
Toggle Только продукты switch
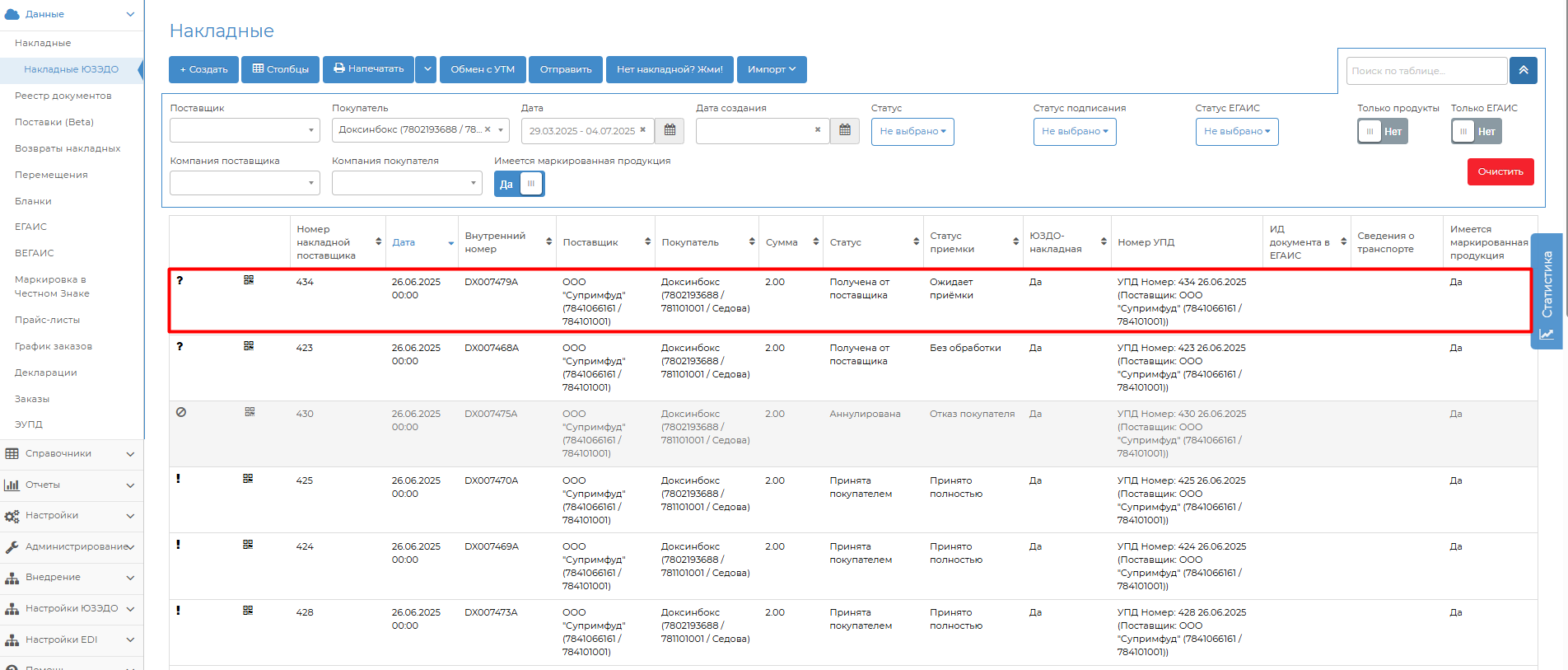[1382, 132]
